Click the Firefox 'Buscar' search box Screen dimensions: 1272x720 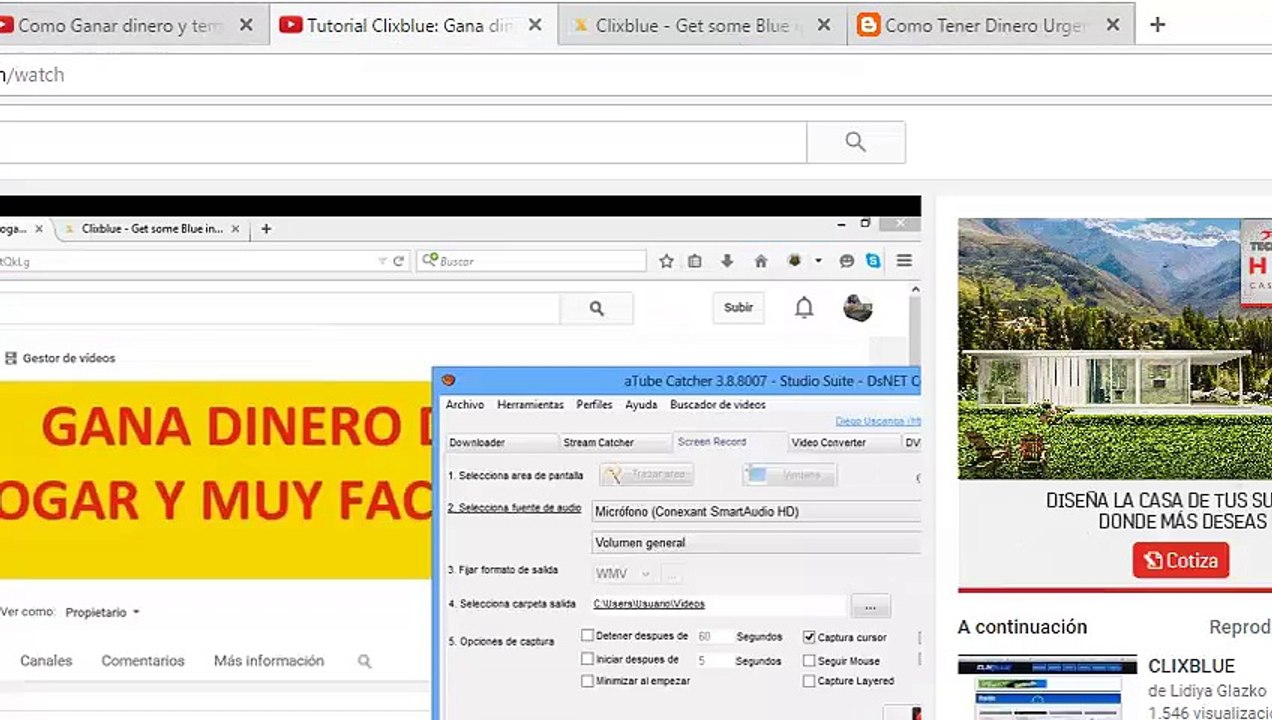(x=532, y=261)
